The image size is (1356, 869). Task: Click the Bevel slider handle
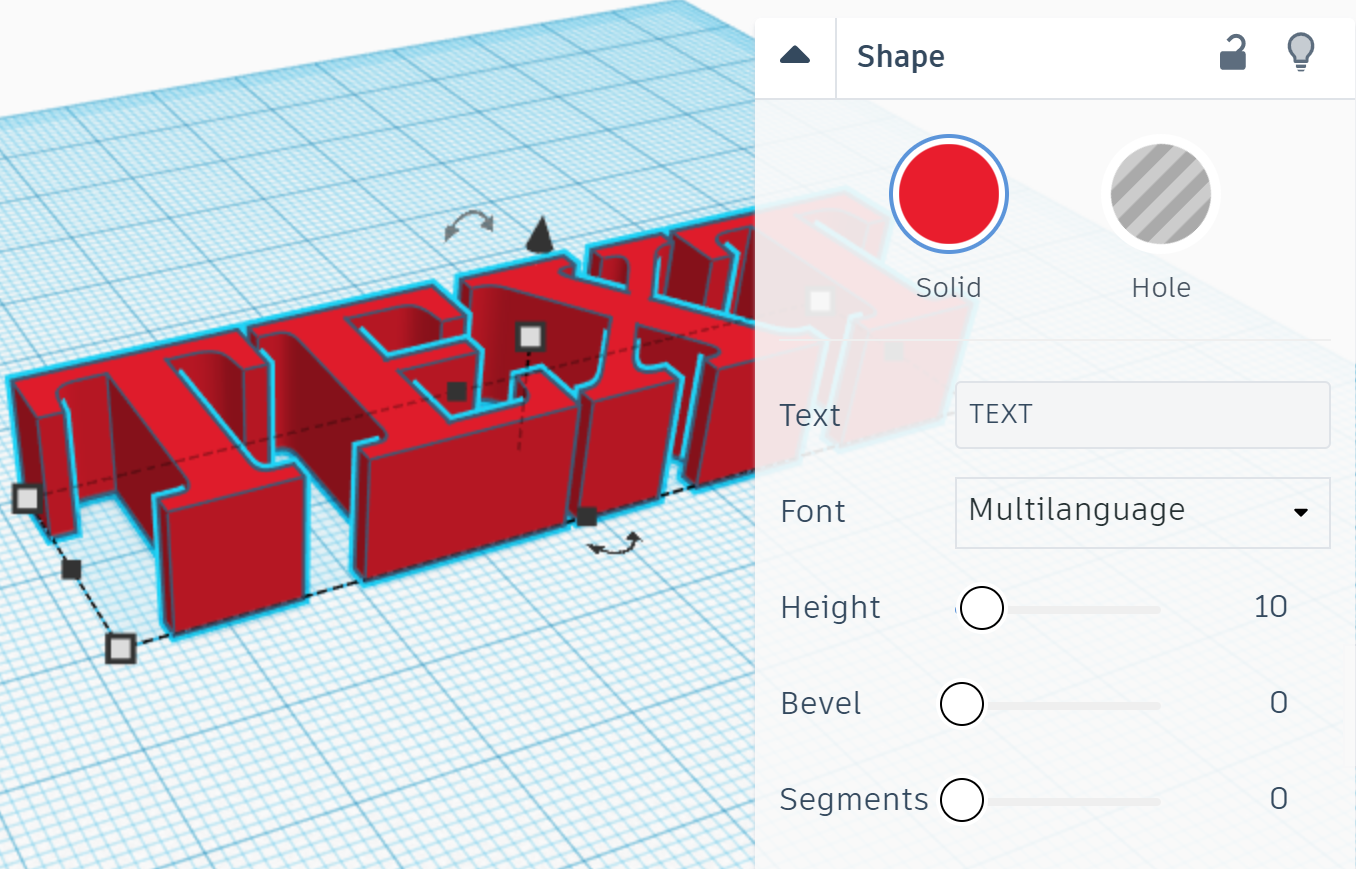pos(962,703)
